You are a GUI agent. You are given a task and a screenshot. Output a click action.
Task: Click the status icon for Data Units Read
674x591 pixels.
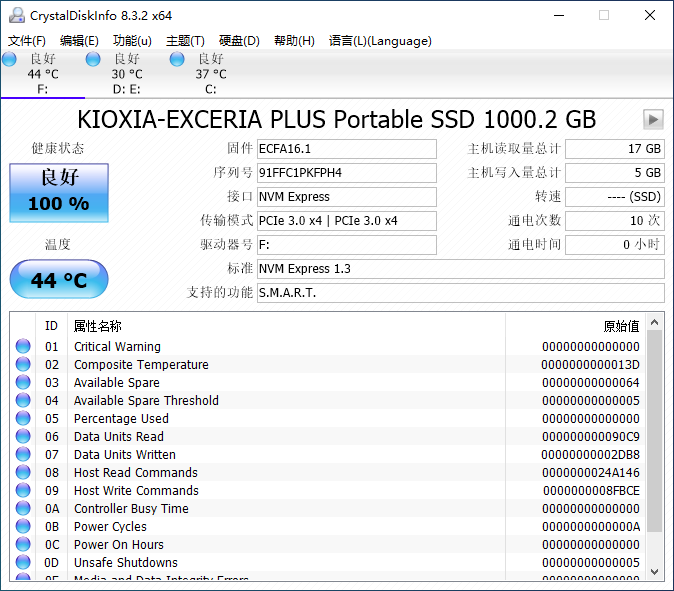[x=23, y=436]
